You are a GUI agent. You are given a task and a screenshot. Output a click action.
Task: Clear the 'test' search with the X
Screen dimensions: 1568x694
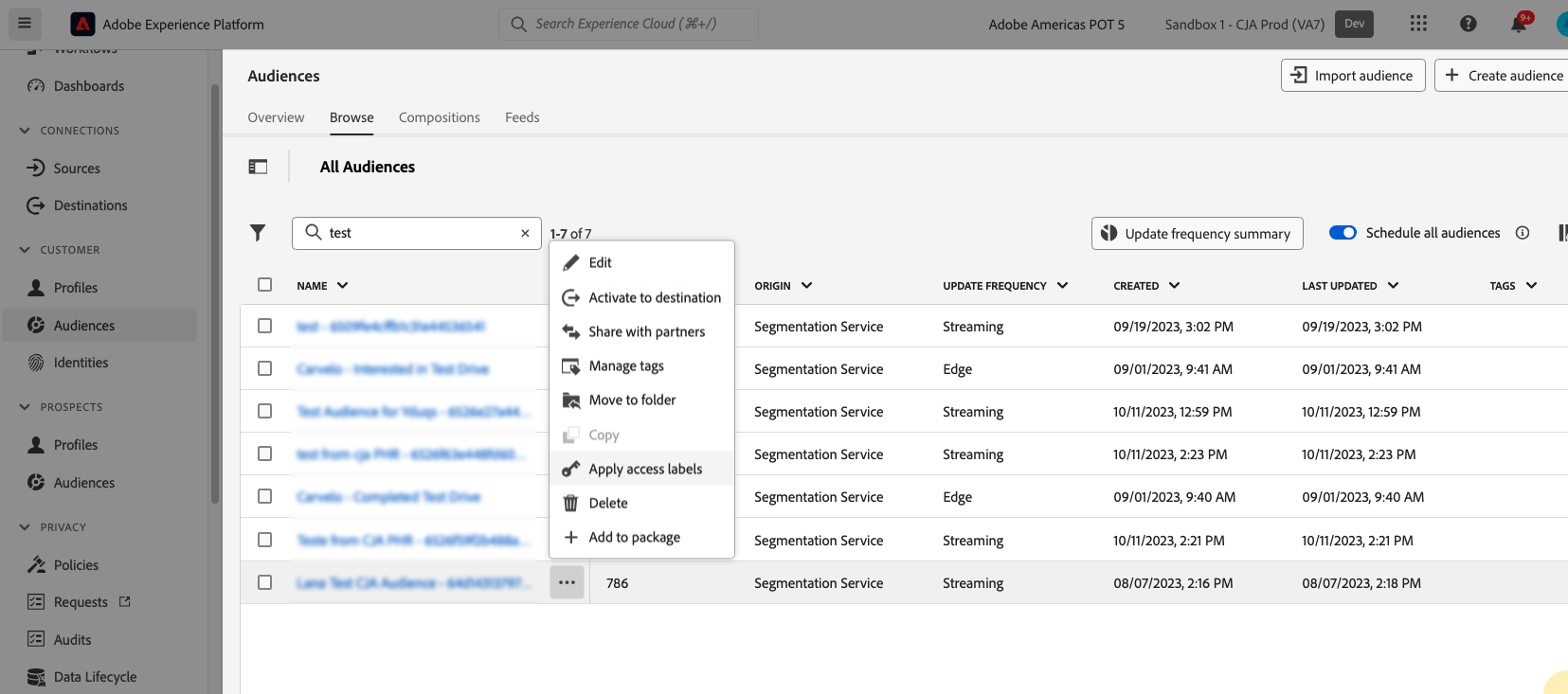click(x=525, y=233)
